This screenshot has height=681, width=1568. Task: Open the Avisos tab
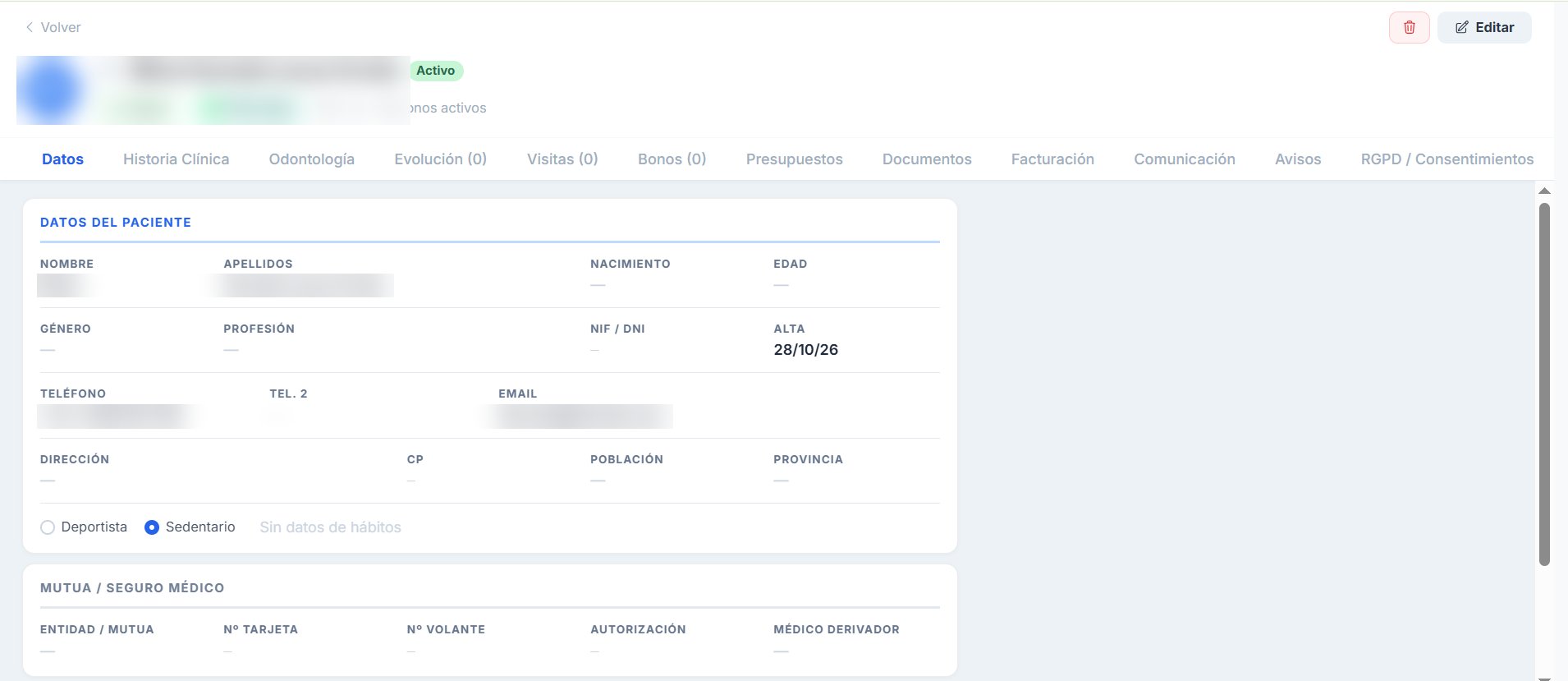[1298, 159]
